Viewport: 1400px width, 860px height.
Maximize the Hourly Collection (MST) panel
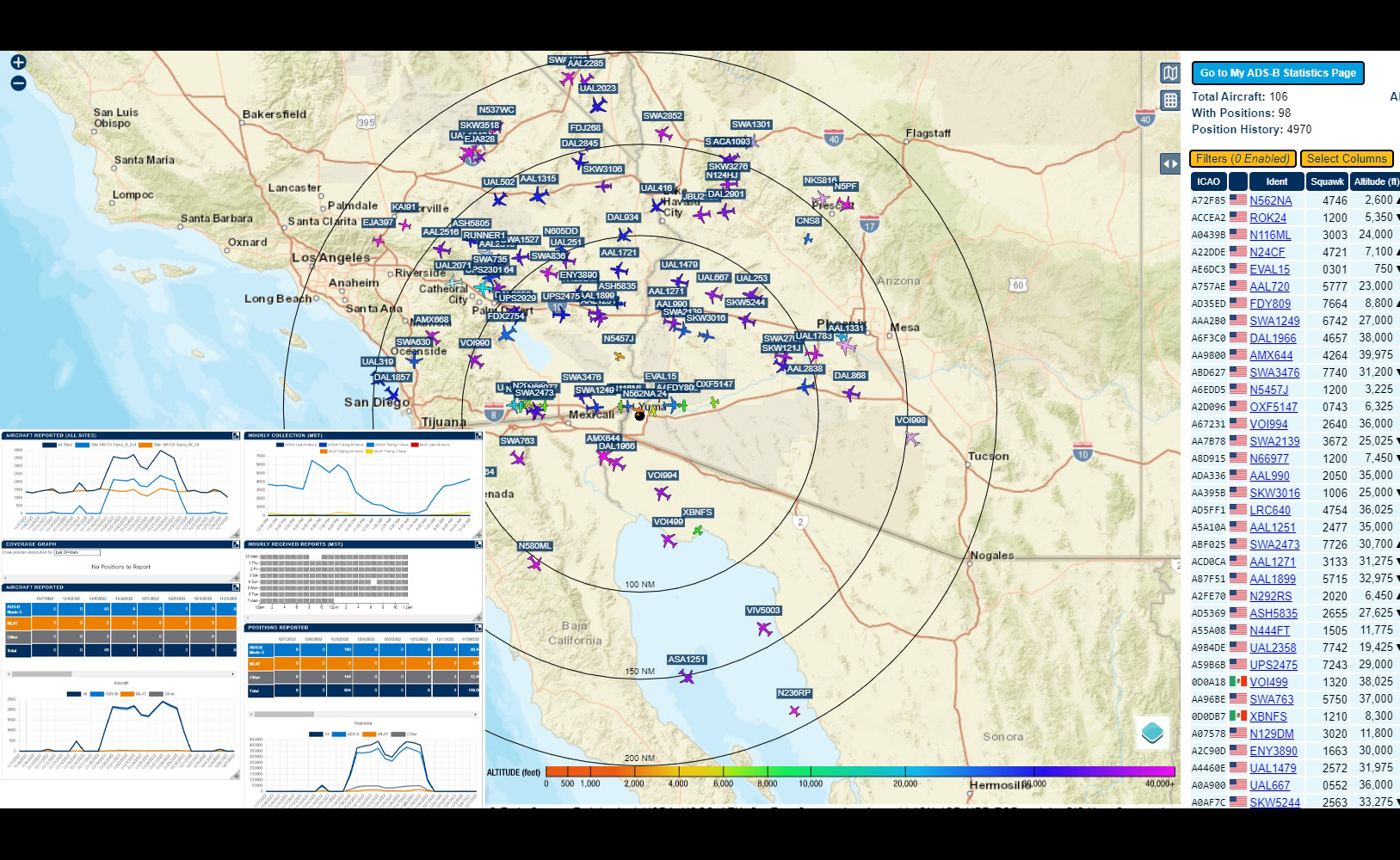[478, 436]
